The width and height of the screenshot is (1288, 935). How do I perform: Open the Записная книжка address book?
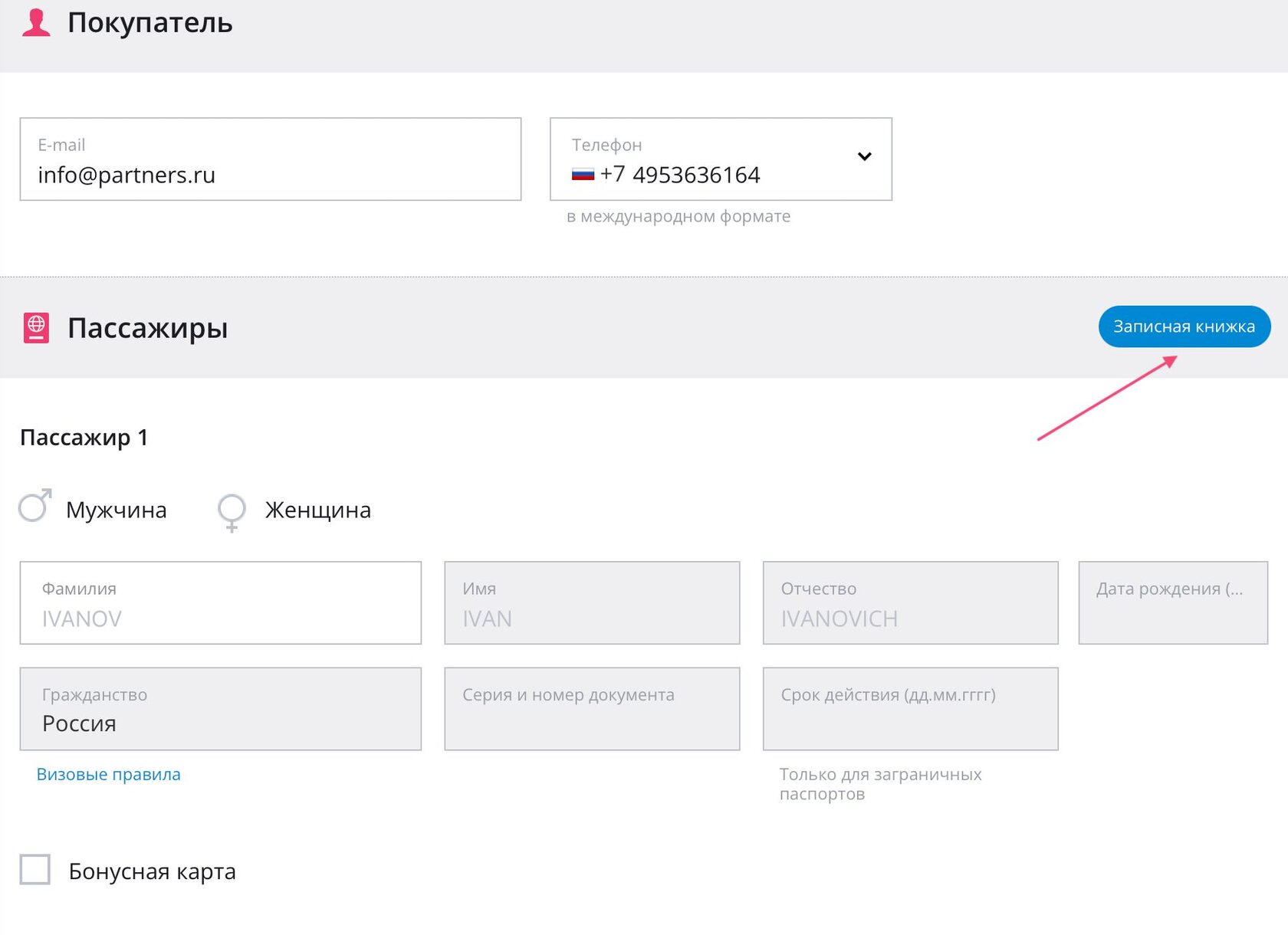coord(1184,326)
